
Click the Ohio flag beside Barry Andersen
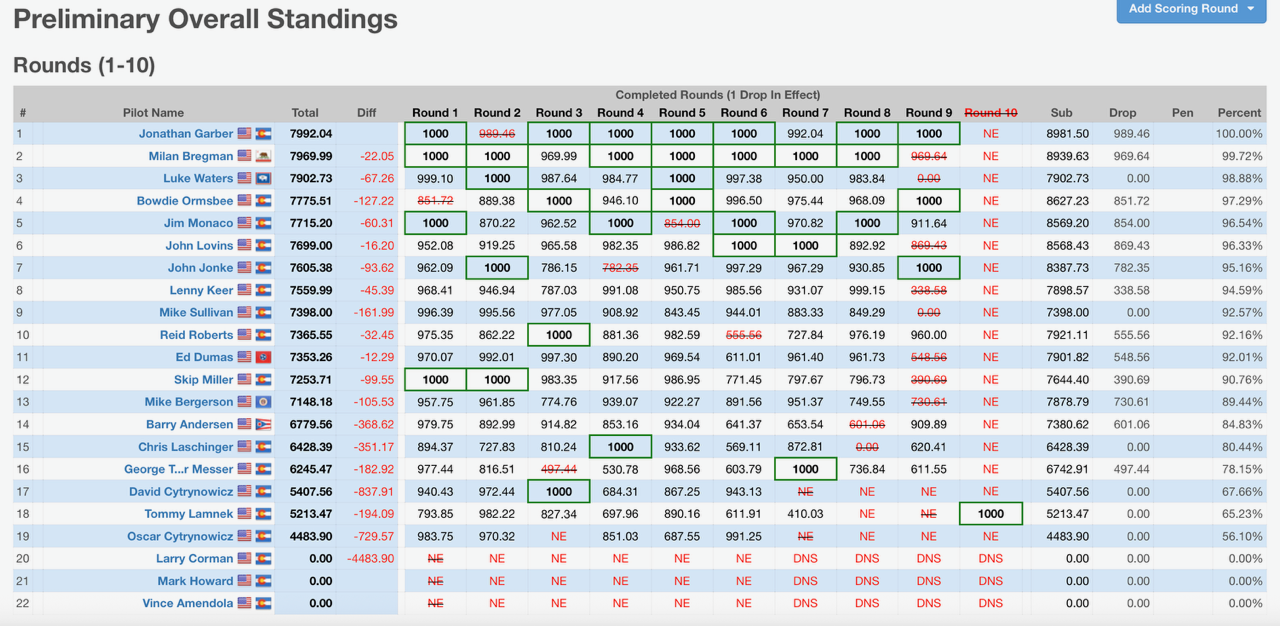[263, 424]
